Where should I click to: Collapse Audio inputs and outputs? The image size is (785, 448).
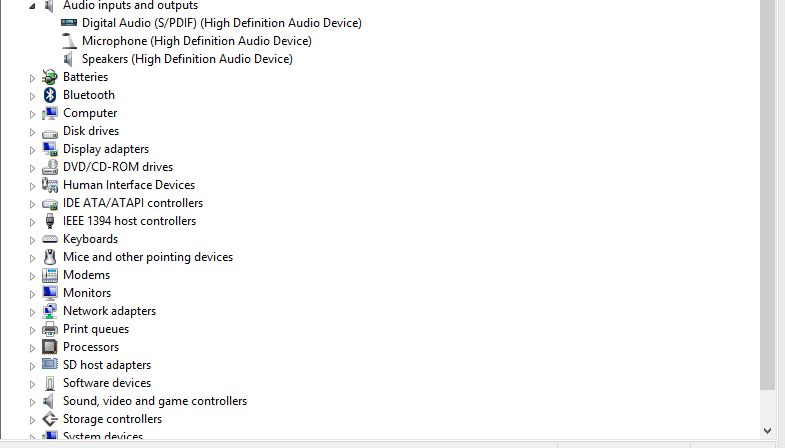(32, 6)
